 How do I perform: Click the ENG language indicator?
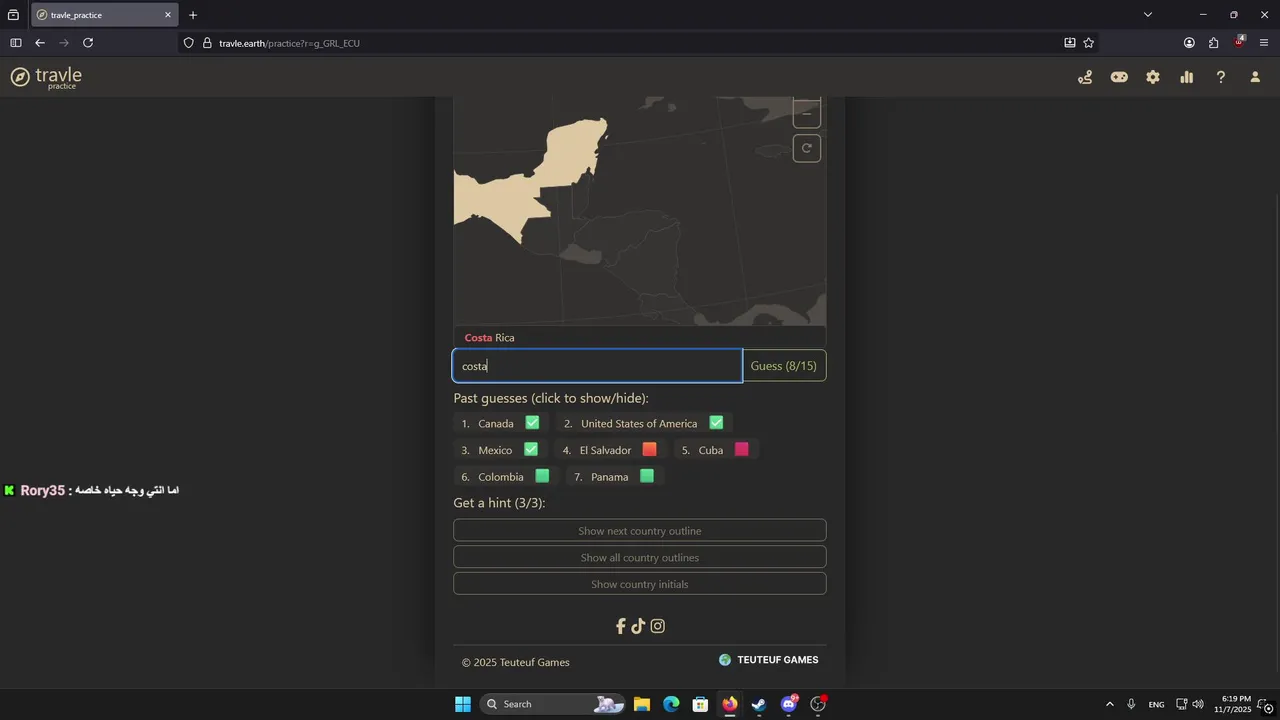(1156, 704)
